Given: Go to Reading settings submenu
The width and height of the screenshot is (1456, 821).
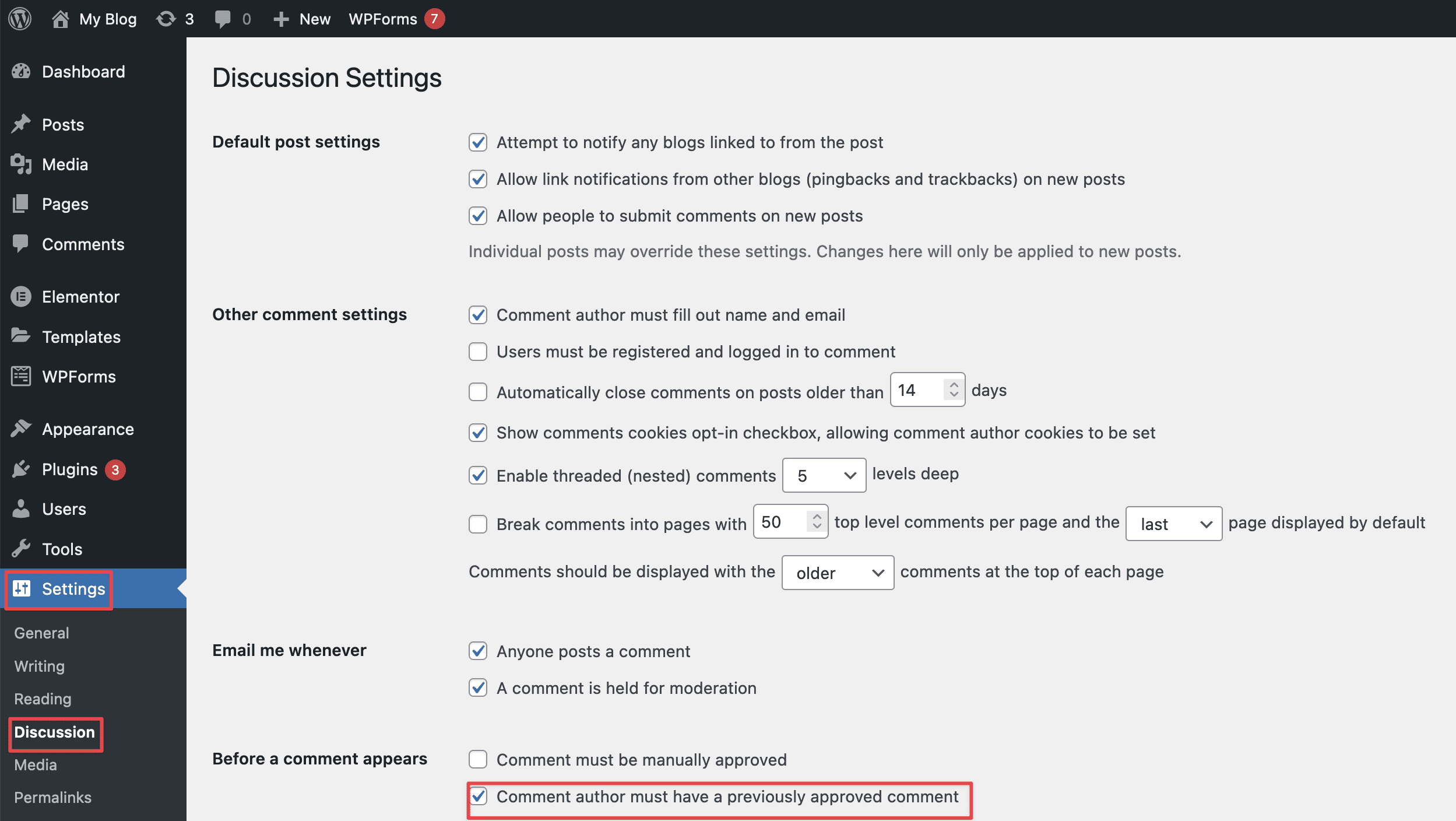Looking at the screenshot, I should 43,699.
